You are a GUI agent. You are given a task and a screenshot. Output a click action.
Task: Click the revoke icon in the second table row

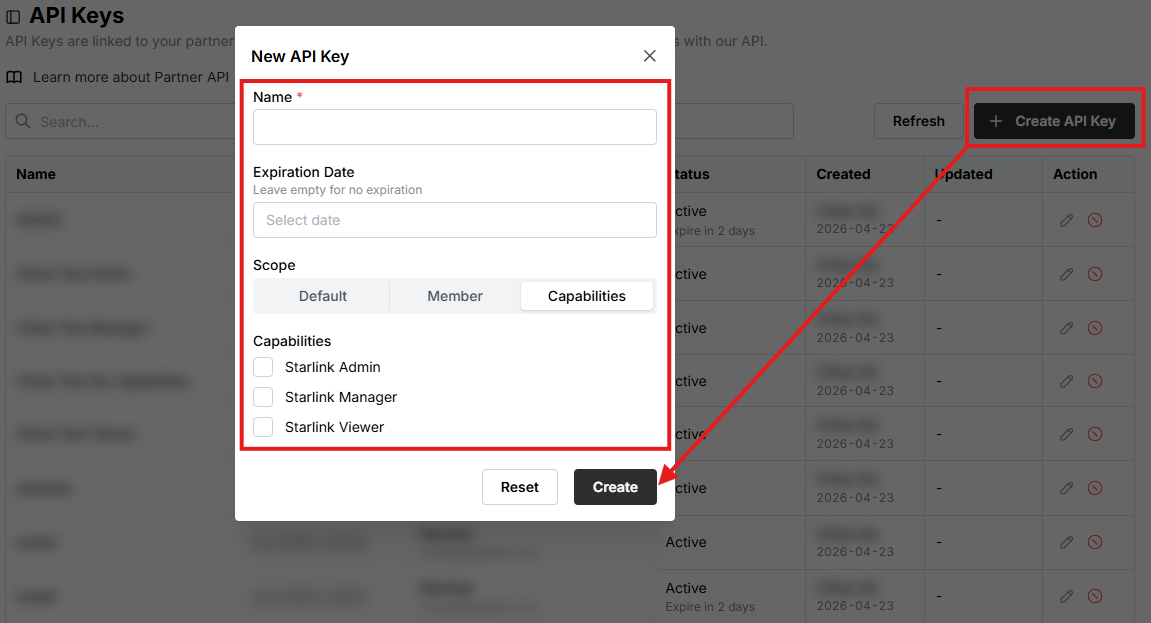coord(1094,274)
